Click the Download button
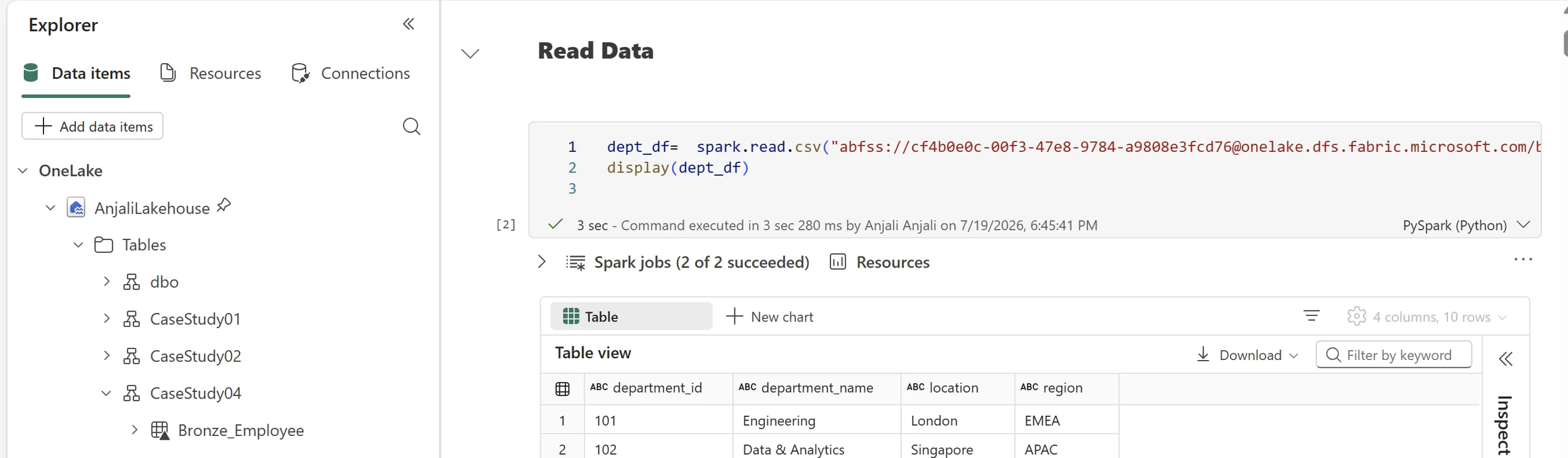This screenshot has width=1568, height=458. (1247, 355)
